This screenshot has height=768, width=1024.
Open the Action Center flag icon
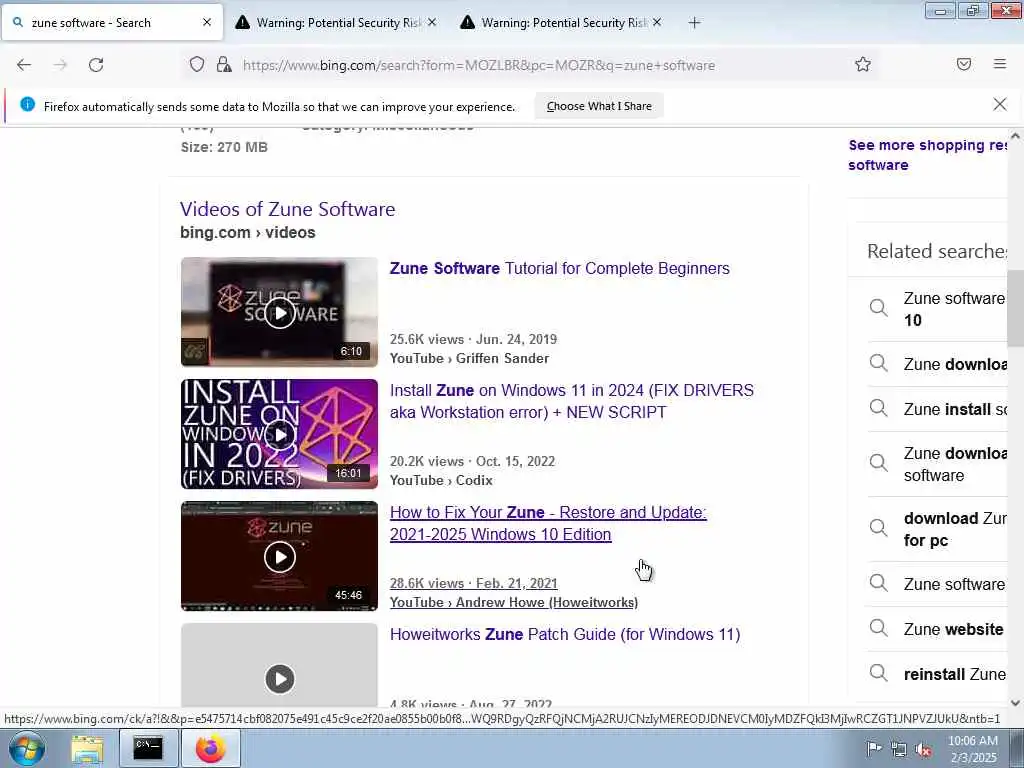[874, 748]
